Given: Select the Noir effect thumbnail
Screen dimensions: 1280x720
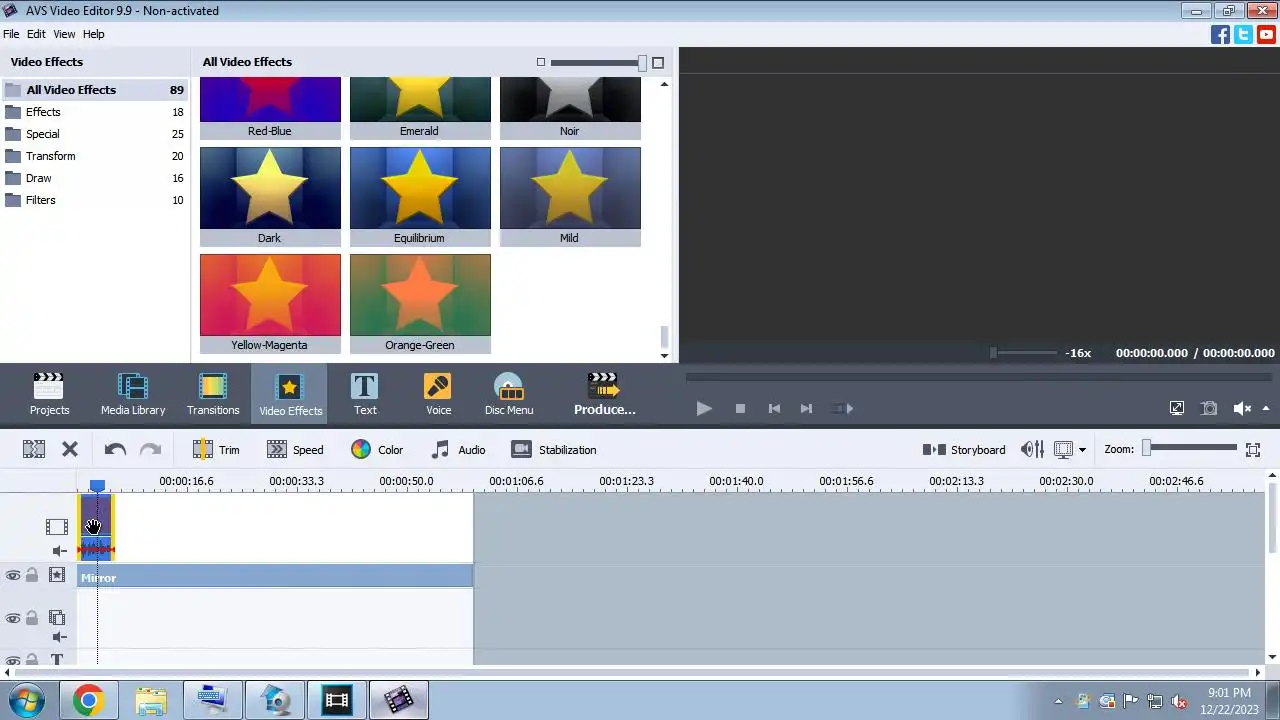Looking at the screenshot, I should click(x=570, y=108).
